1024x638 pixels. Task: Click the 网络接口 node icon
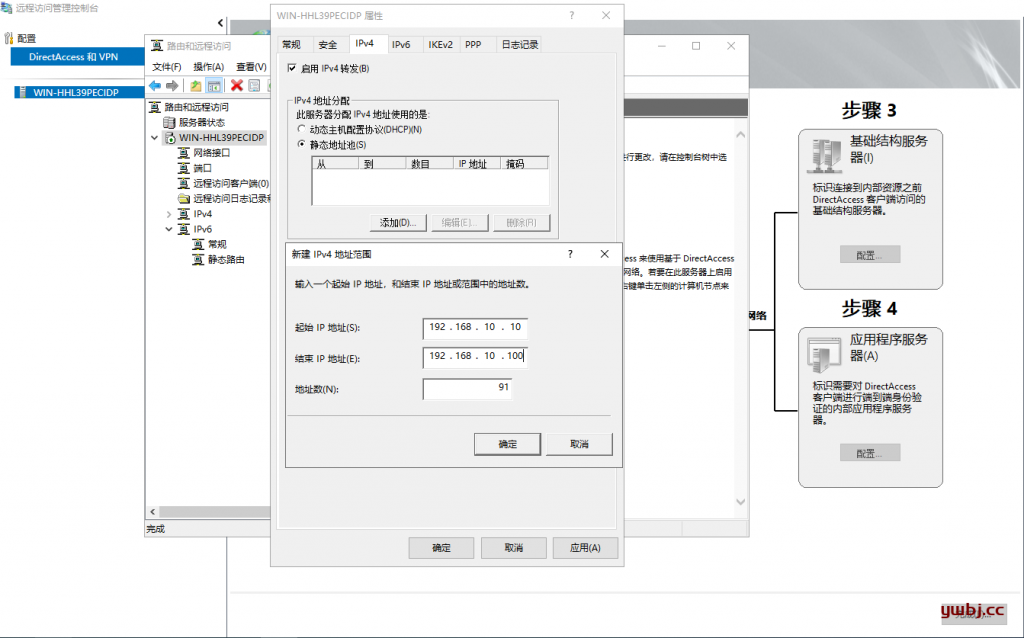click(x=184, y=153)
